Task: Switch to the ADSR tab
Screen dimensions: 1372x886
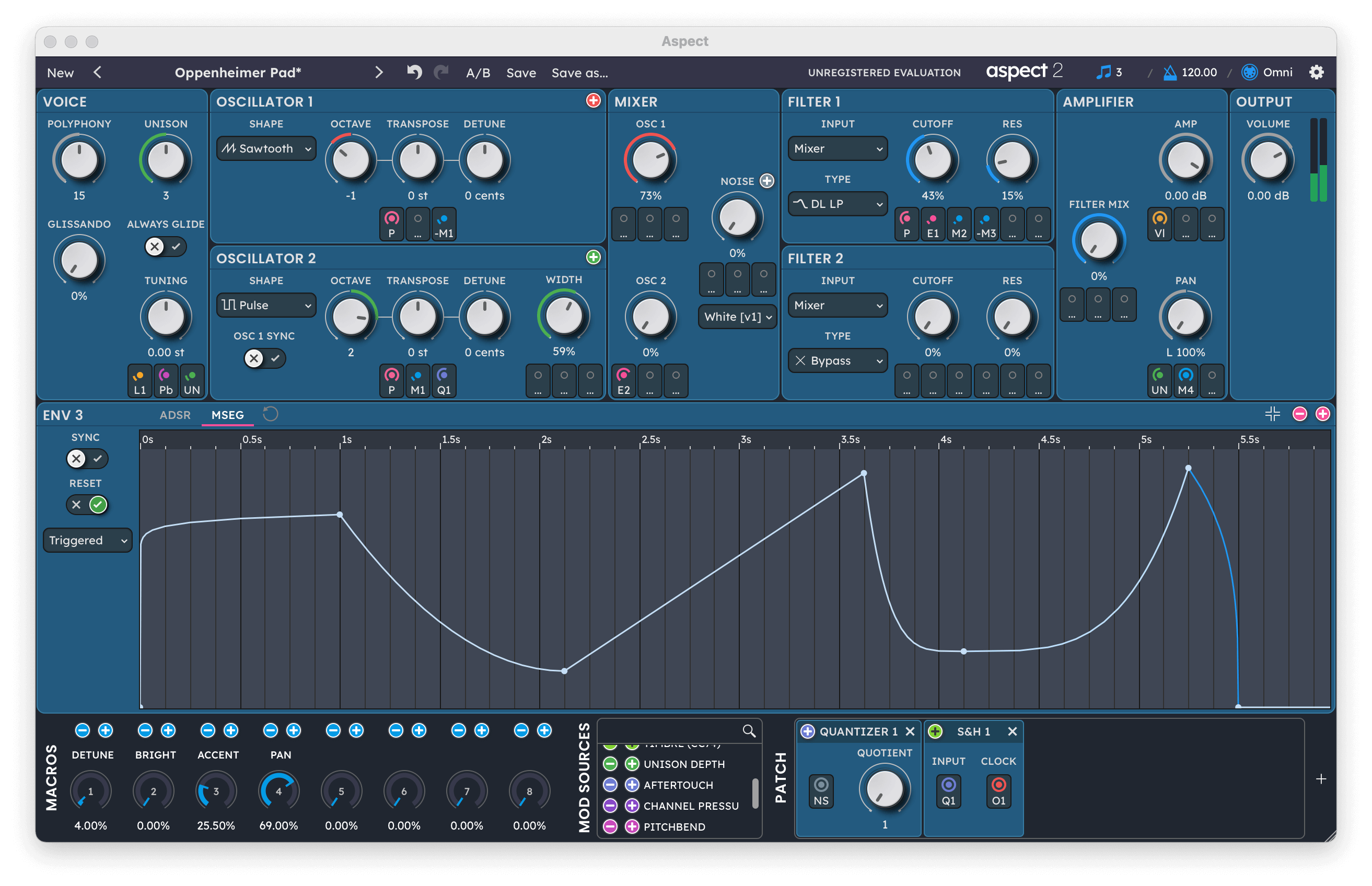Action: tap(175, 415)
